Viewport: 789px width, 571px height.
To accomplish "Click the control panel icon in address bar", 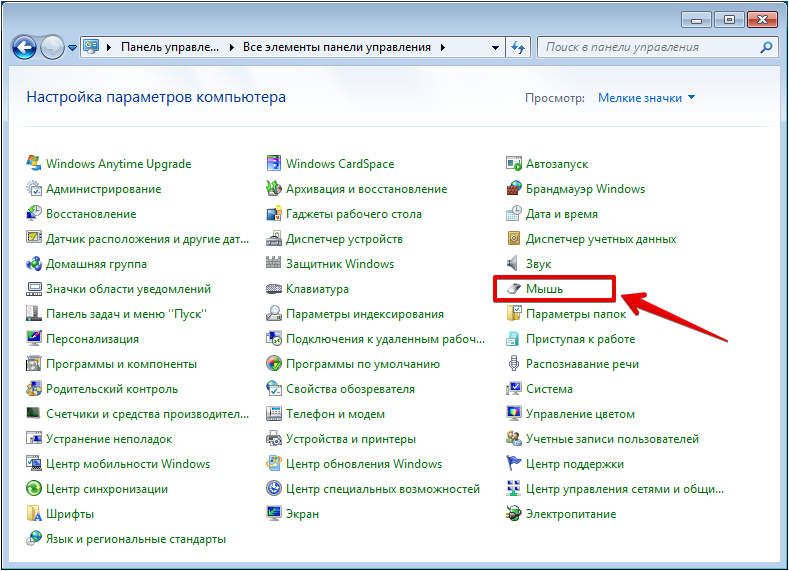I will [x=91, y=47].
